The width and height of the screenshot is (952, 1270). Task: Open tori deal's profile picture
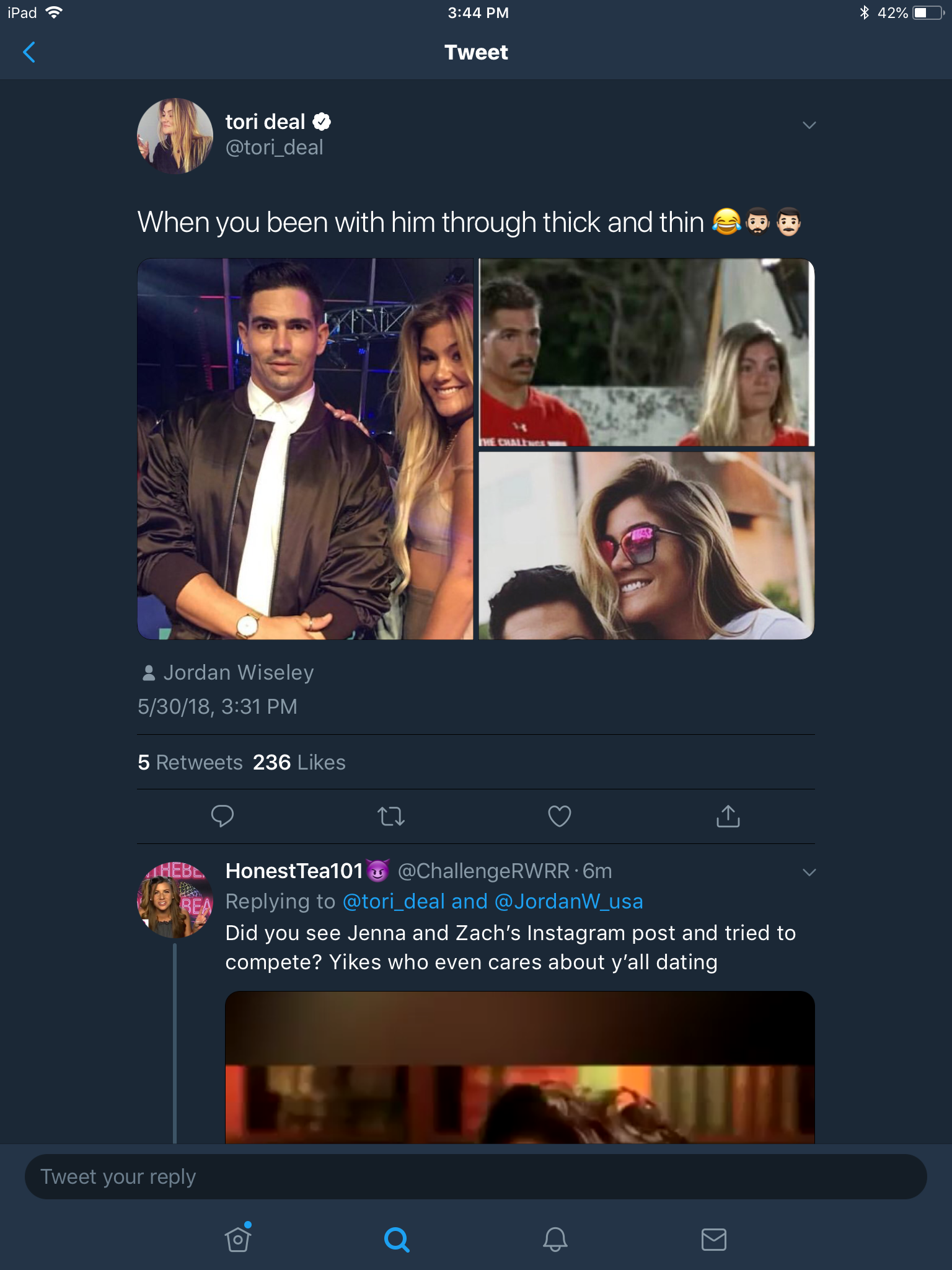pyautogui.click(x=175, y=136)
